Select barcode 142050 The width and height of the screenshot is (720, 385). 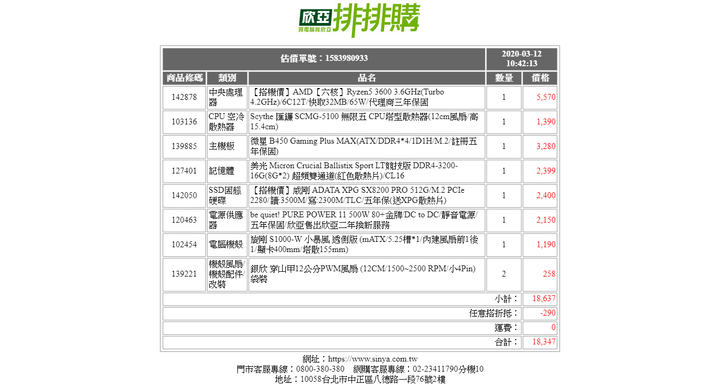184,195
